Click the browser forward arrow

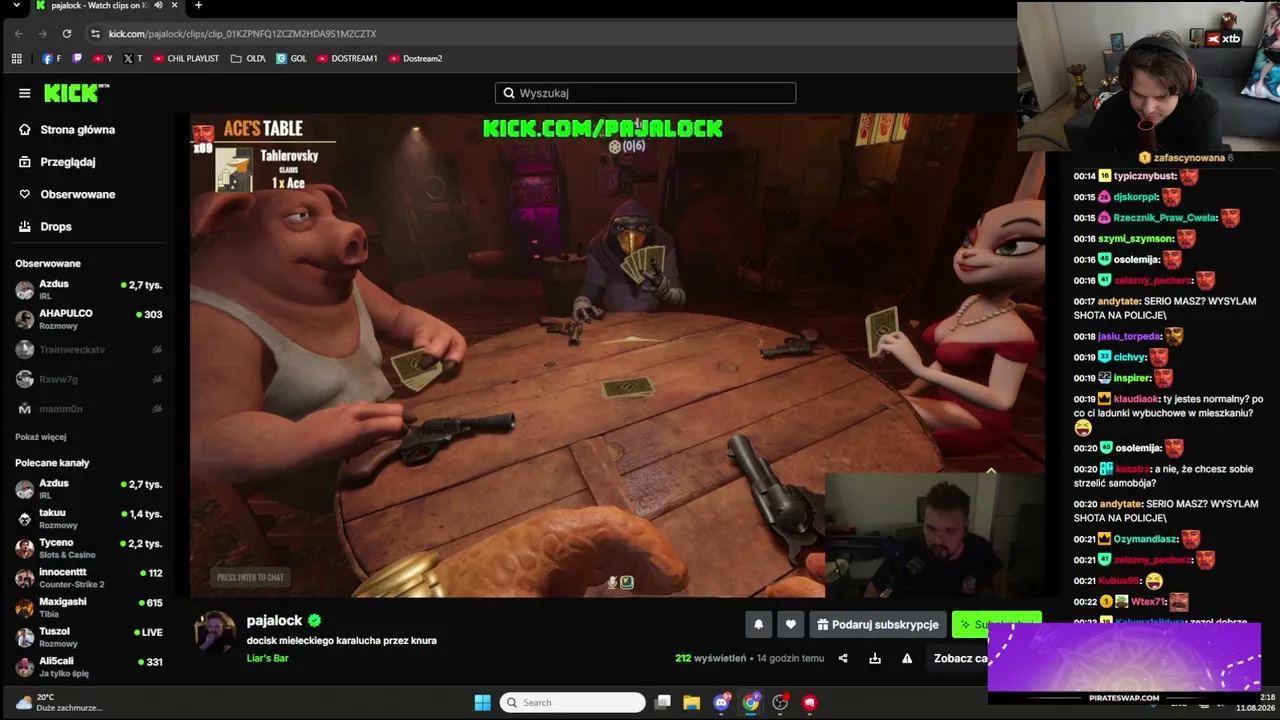(42, 34)
